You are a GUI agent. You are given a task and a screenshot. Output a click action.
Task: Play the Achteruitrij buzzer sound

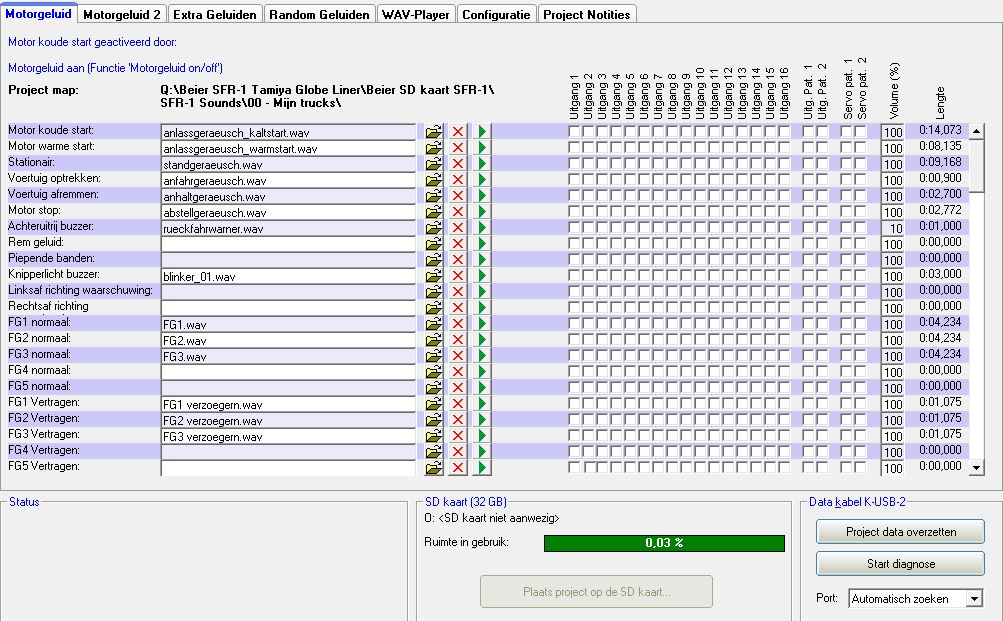click(x=482, y=228)
